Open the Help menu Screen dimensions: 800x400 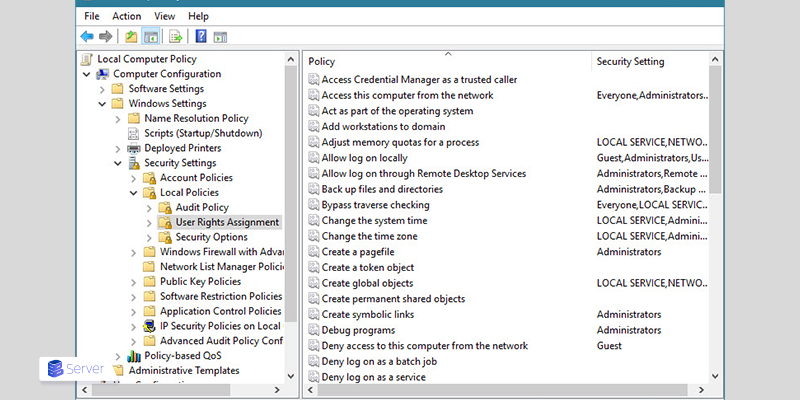(198, 16)
